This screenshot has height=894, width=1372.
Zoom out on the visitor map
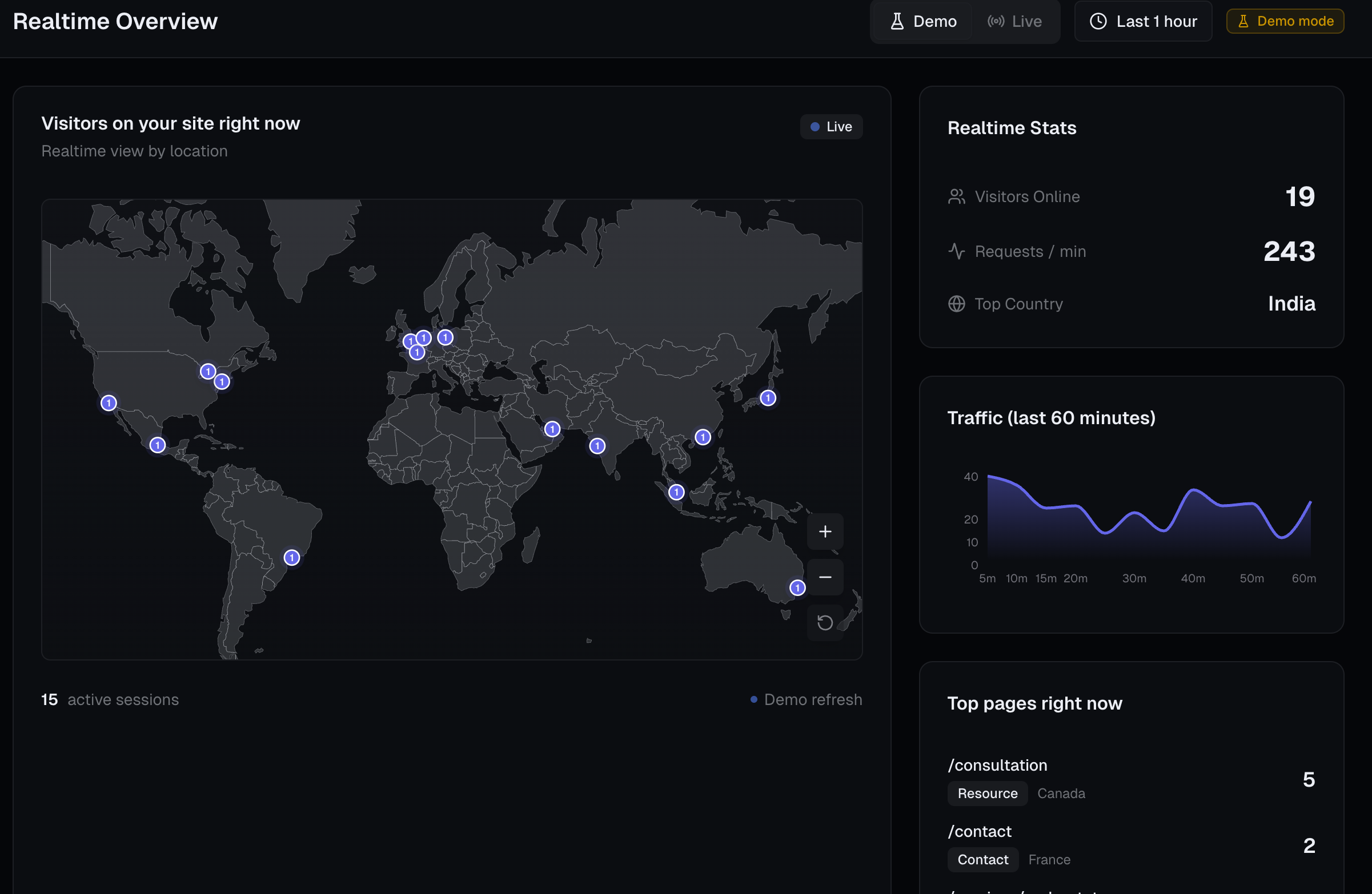click(x=825, y=577)
